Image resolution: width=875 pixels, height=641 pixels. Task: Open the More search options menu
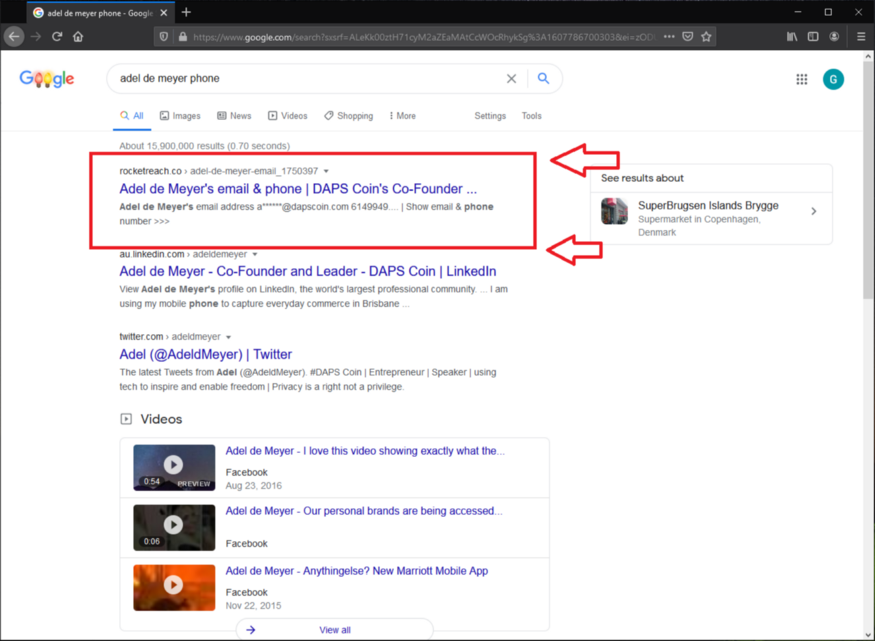pos(402,116)
